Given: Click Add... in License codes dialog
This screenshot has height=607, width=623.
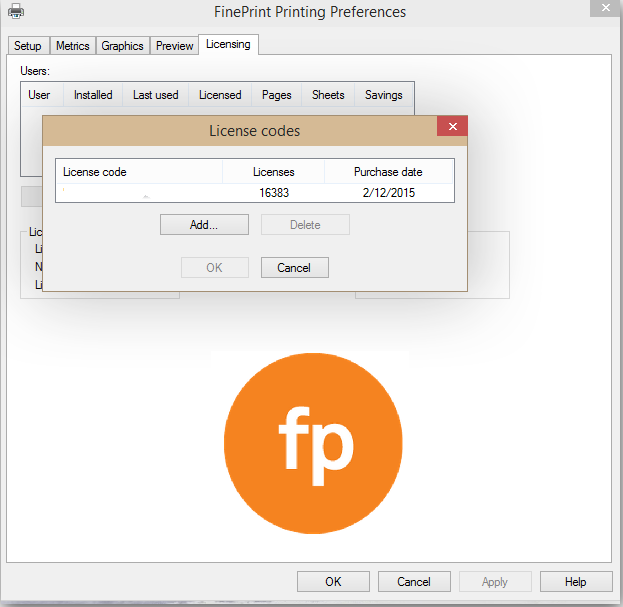Looking at the screenshot, I should (204, 225).
